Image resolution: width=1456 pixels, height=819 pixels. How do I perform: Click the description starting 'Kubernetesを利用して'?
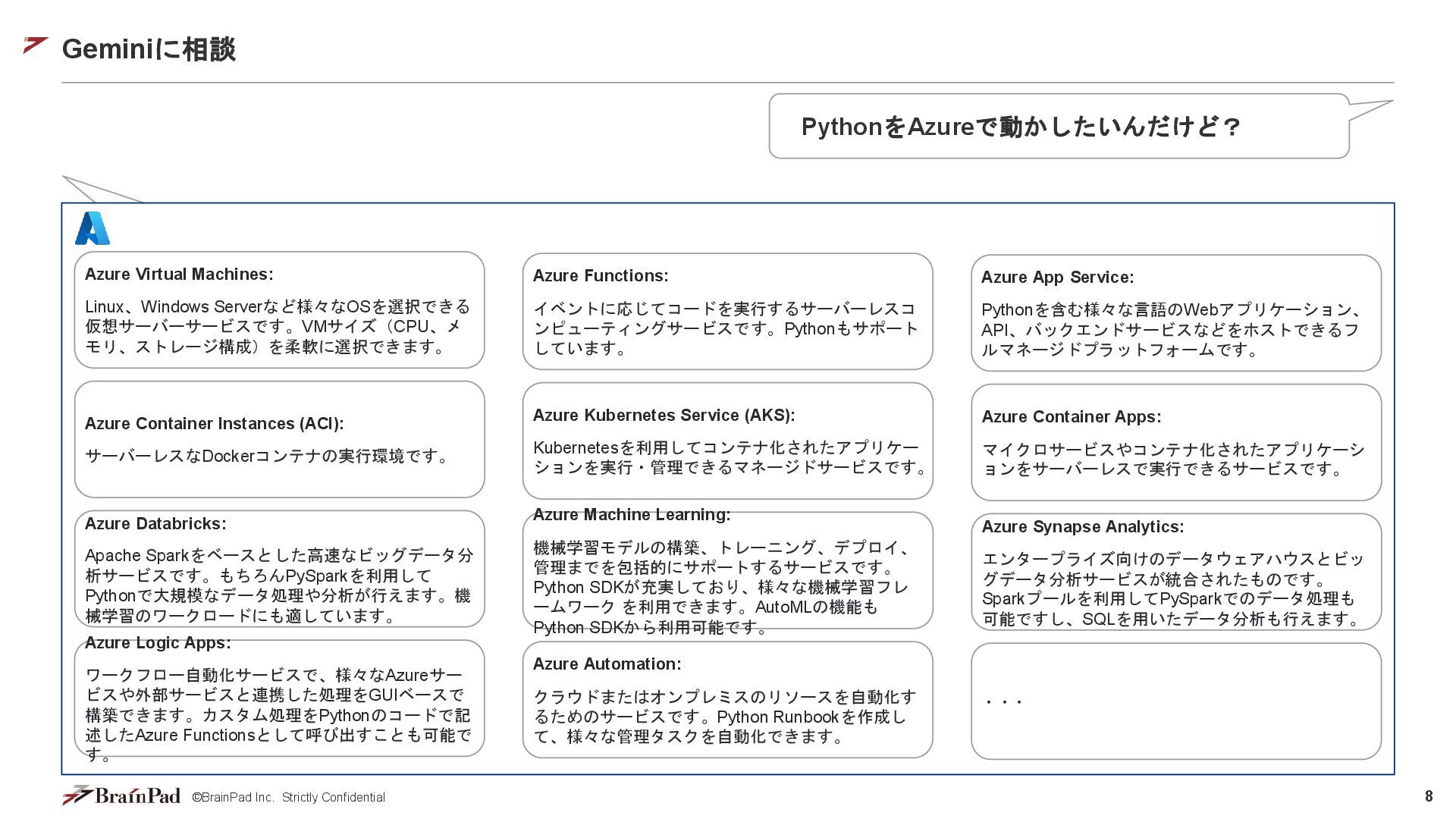(730, 457)
